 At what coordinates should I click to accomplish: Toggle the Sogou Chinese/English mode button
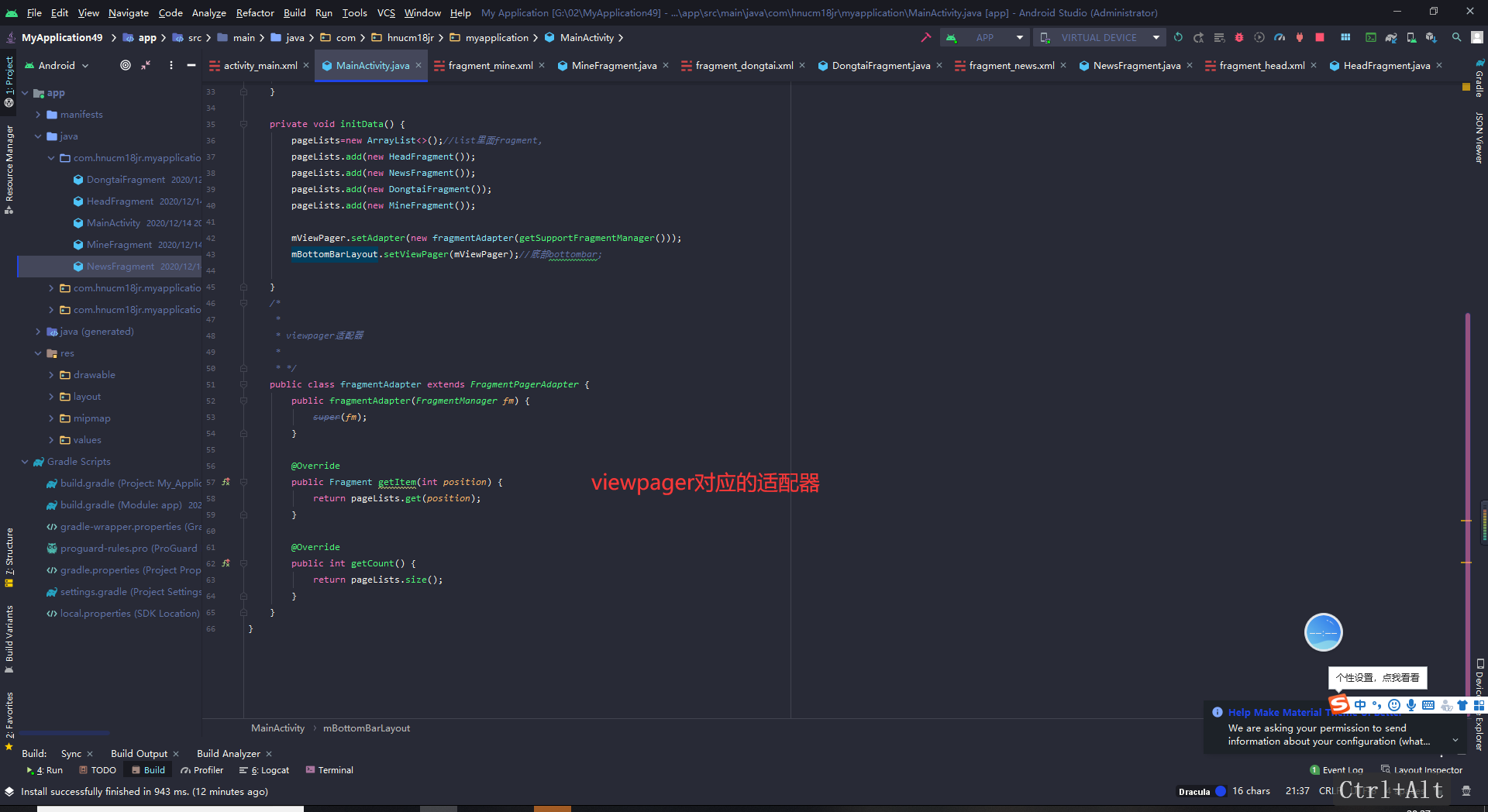coord(1360,705)
